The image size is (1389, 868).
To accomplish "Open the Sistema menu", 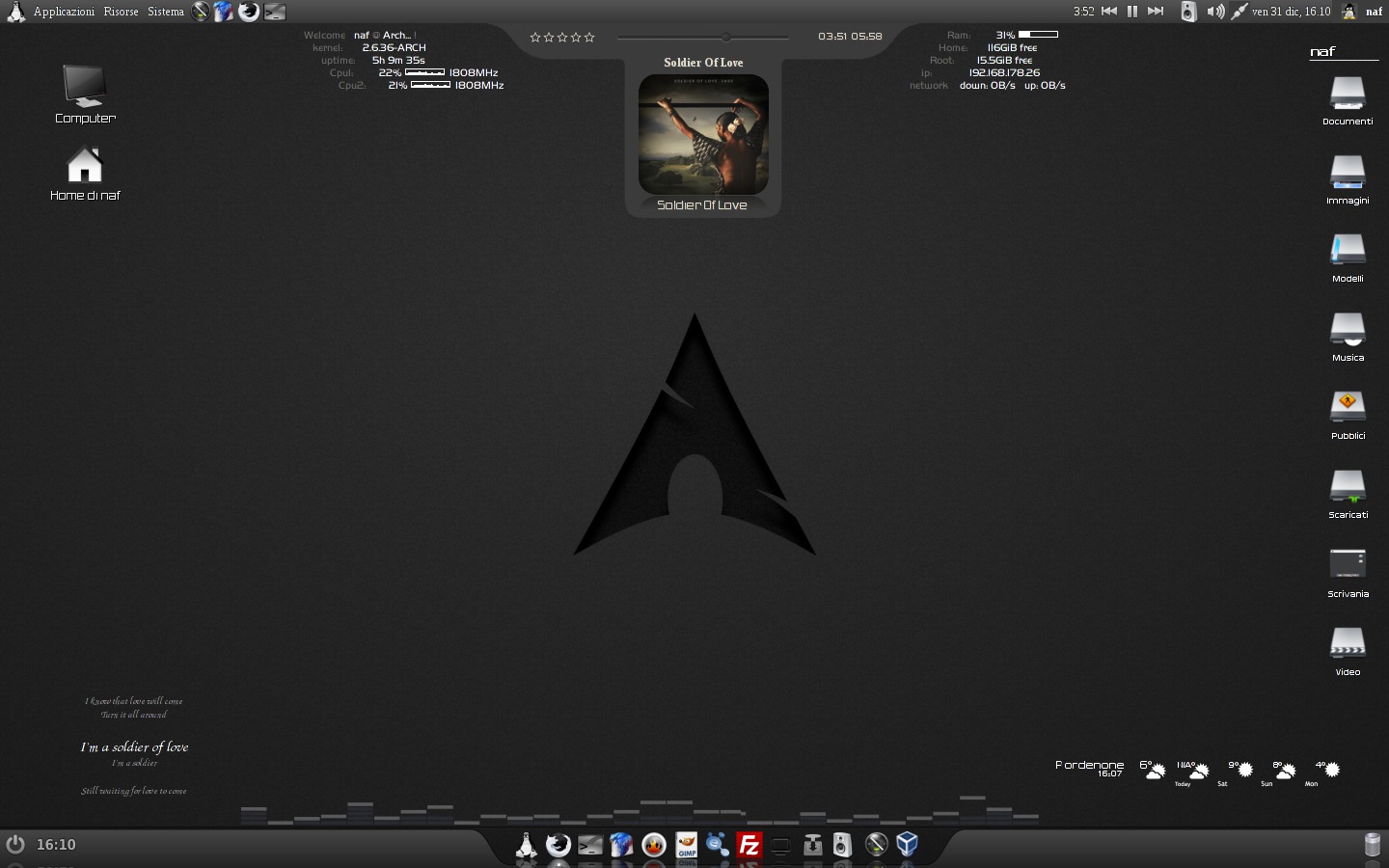I will pyautogui.click(x=165, y=12).
